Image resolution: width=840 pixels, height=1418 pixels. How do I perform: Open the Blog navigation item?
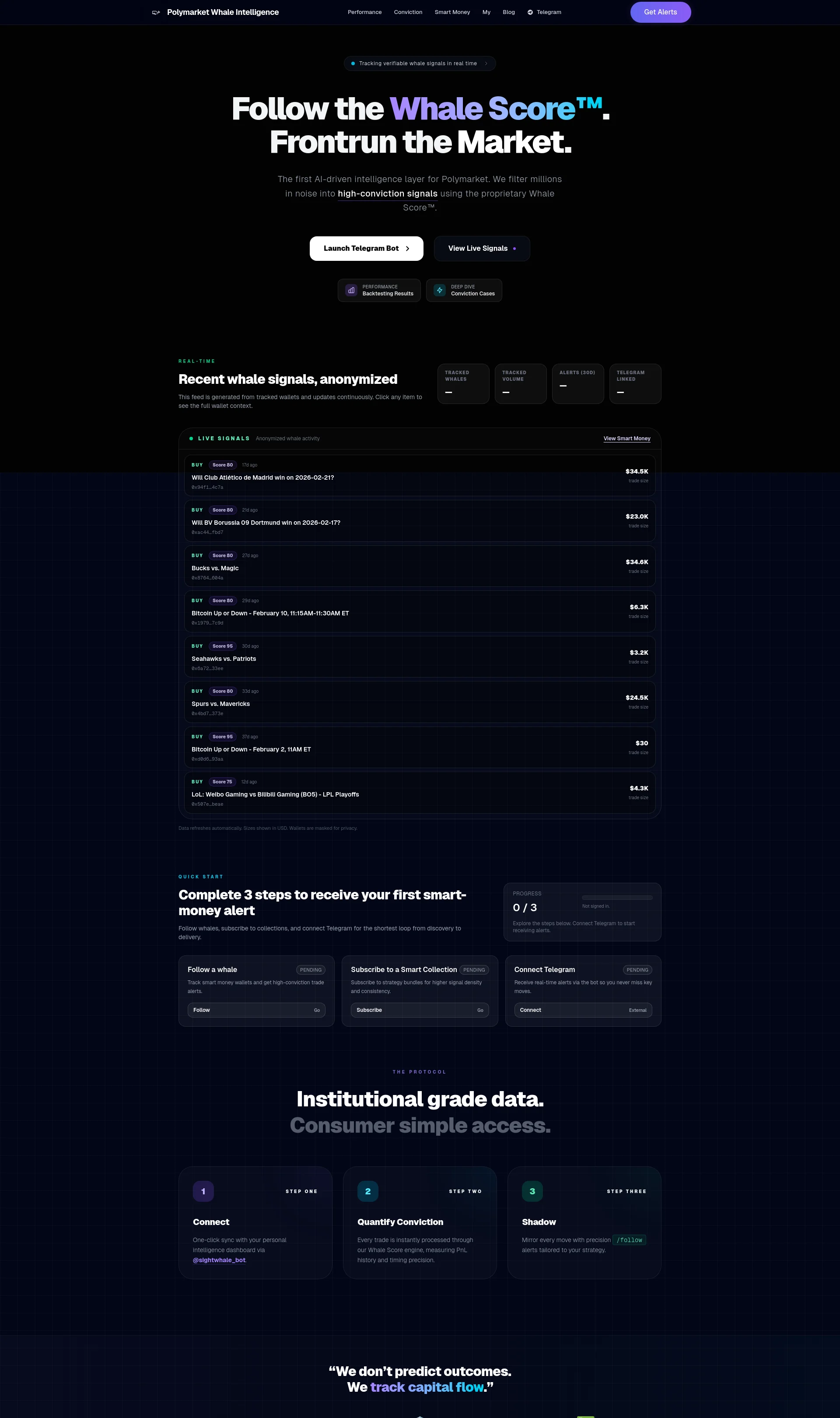[x=508, y=12]
